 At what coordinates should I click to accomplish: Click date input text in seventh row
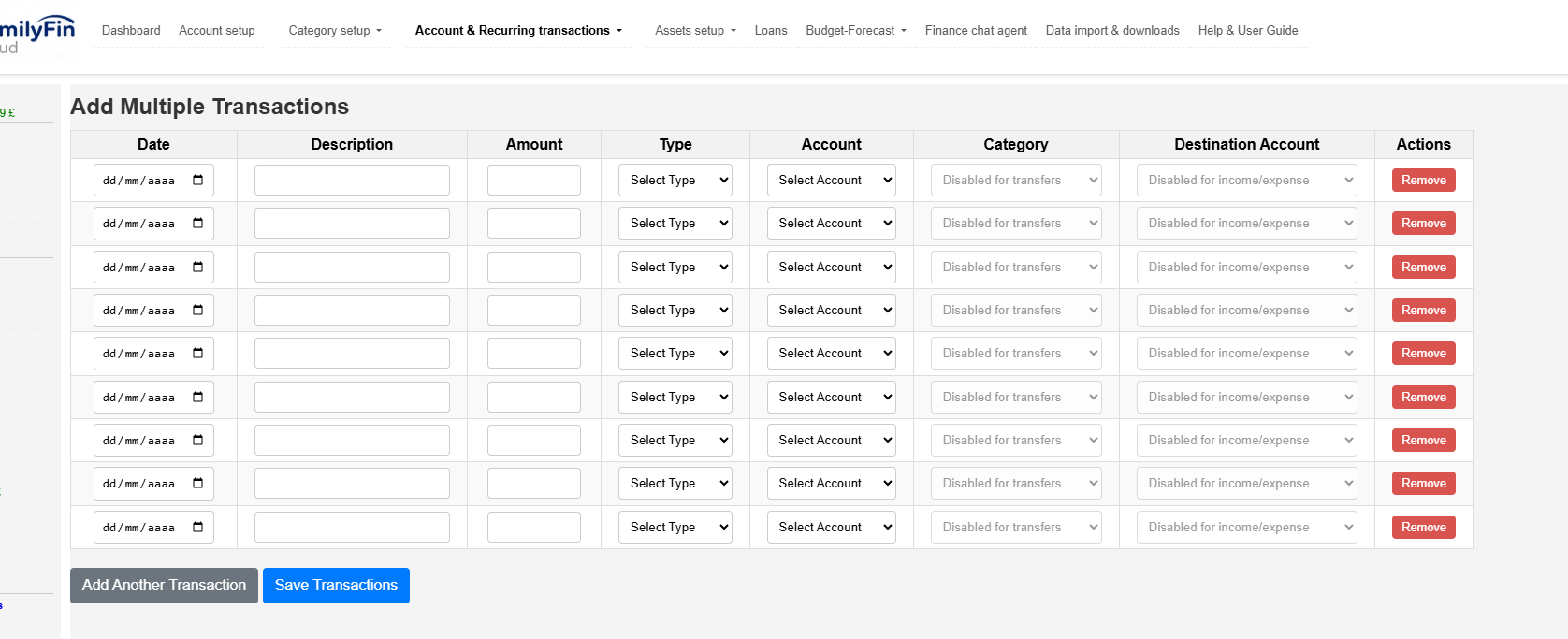tap(138, 441)
